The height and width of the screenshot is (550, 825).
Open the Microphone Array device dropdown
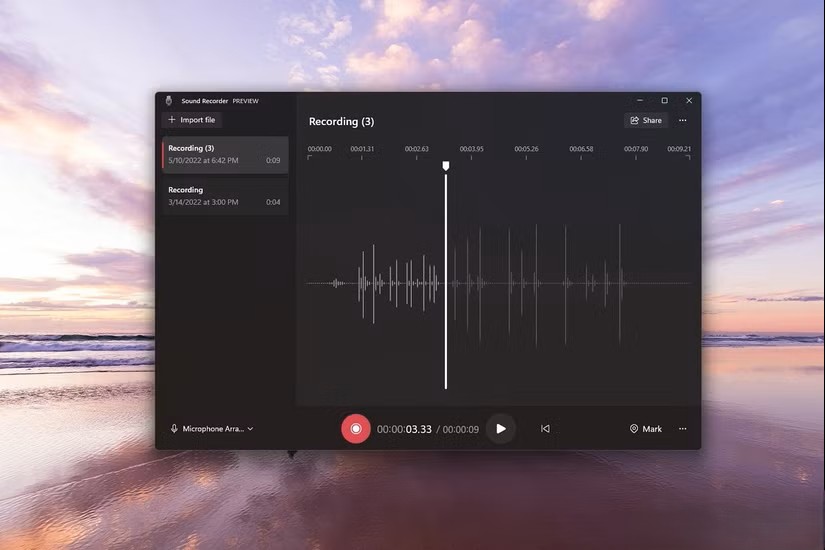[x=212, y=429]
